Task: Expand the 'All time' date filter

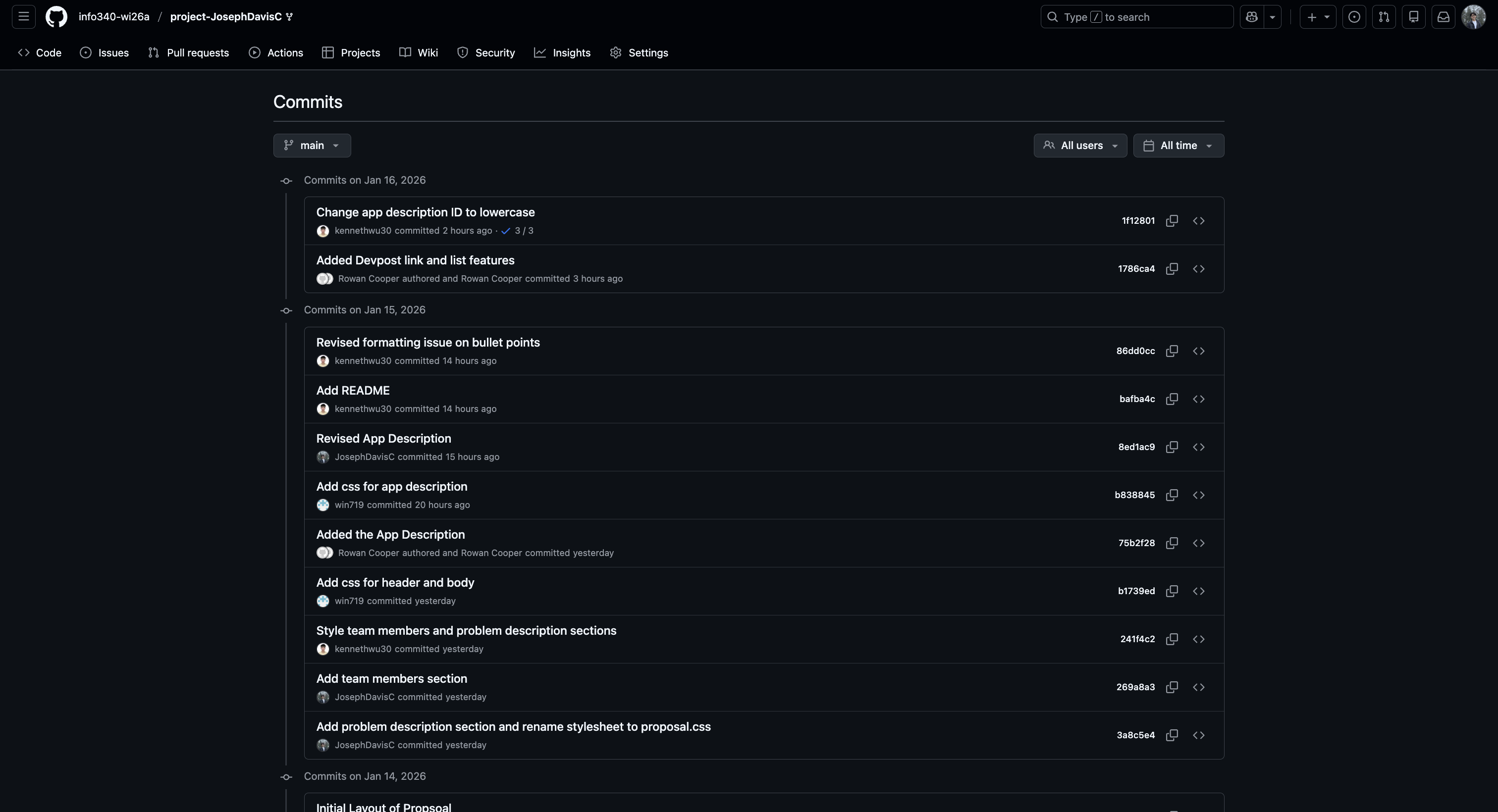Action: [x=1178, y=145]
